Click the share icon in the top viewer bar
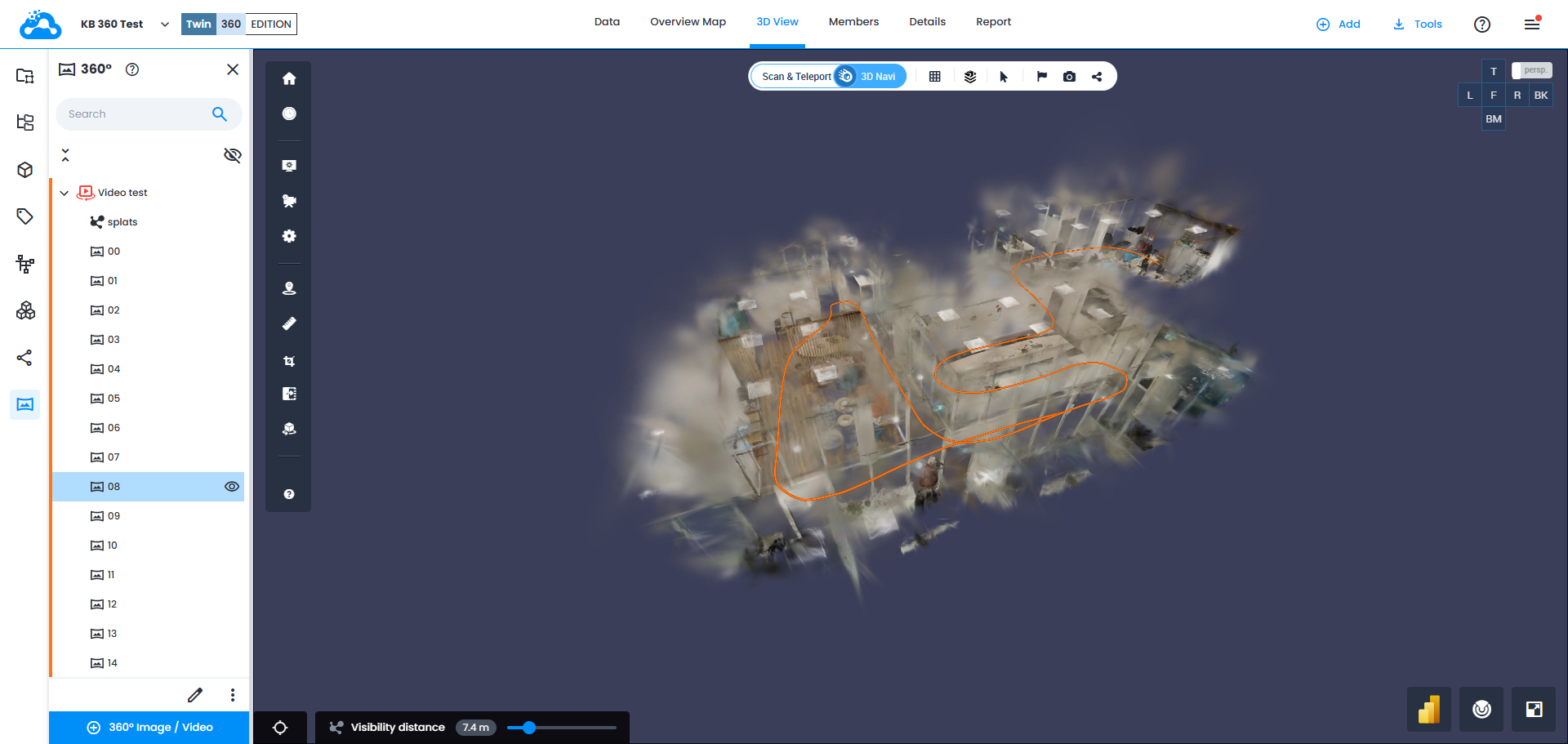The height and width of the screenshot is (744, 1568). (1097, 76)
